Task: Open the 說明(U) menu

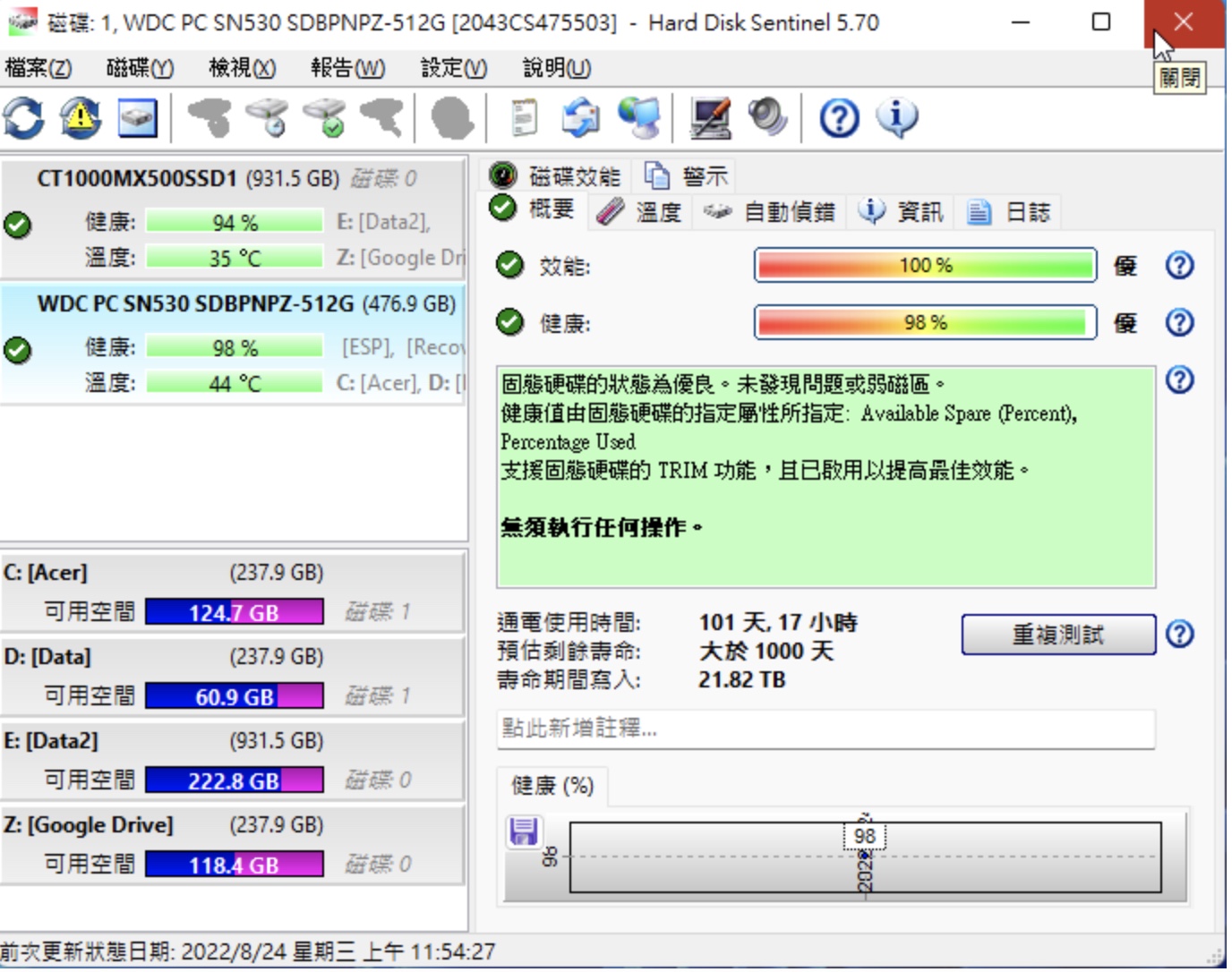Action: pos(556,68)
